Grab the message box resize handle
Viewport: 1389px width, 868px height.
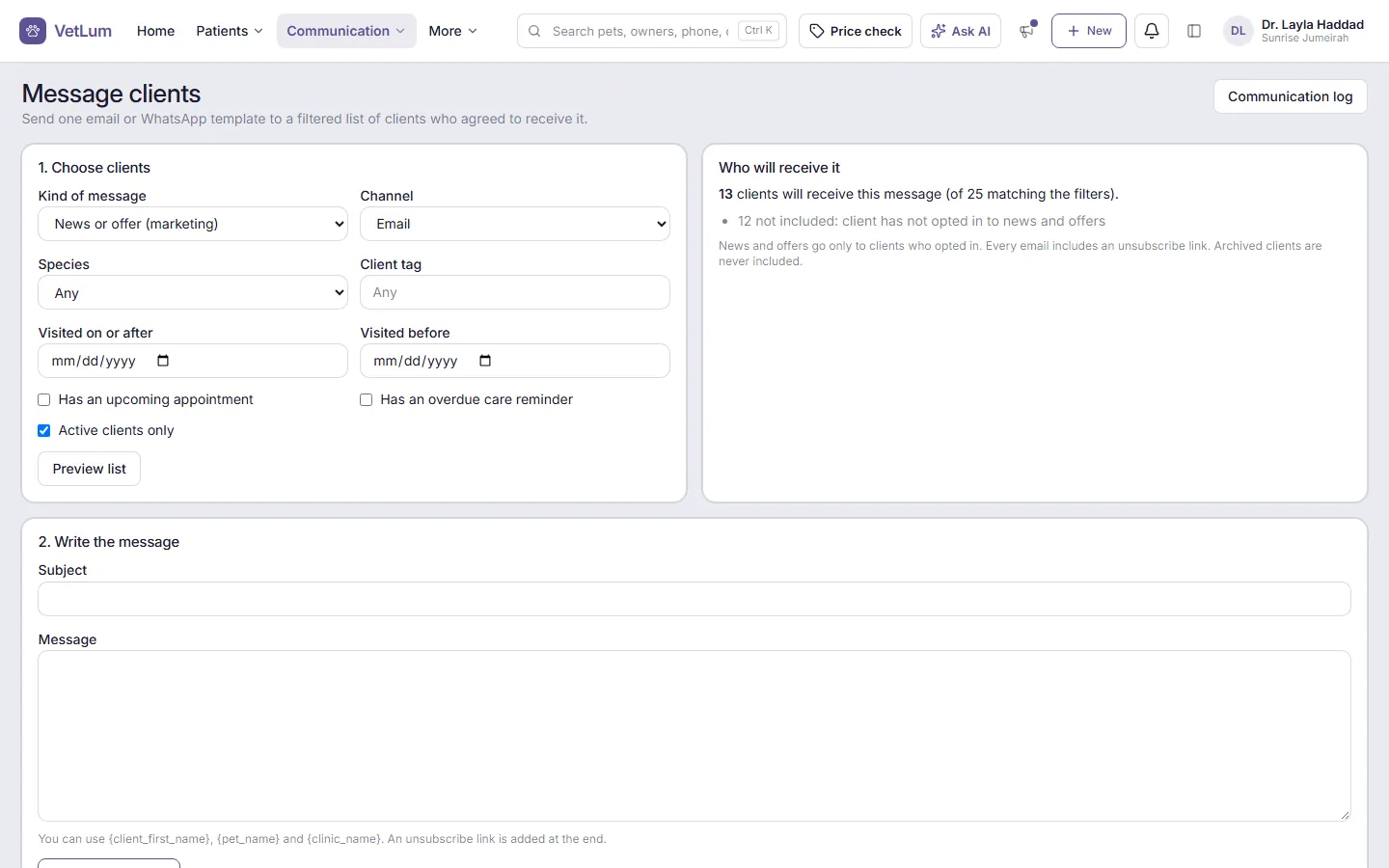[1345, 815]
